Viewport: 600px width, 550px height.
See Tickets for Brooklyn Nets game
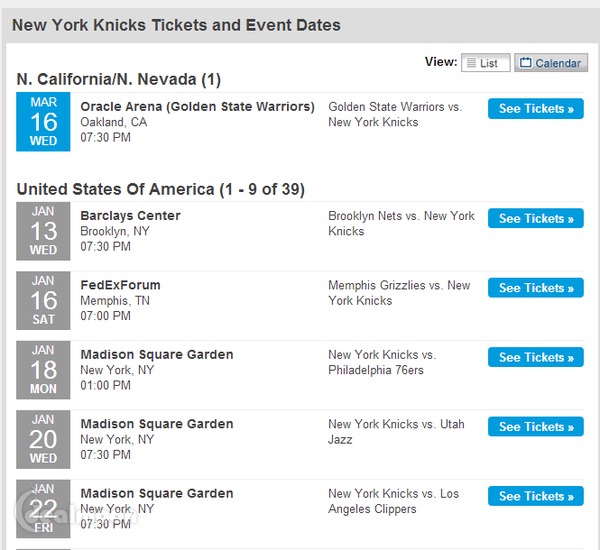[x=535, y=218]
